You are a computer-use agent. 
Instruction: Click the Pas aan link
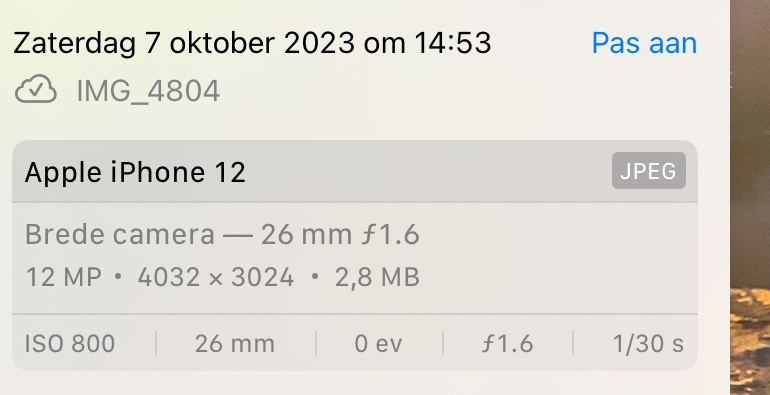(x=644, y=43)
